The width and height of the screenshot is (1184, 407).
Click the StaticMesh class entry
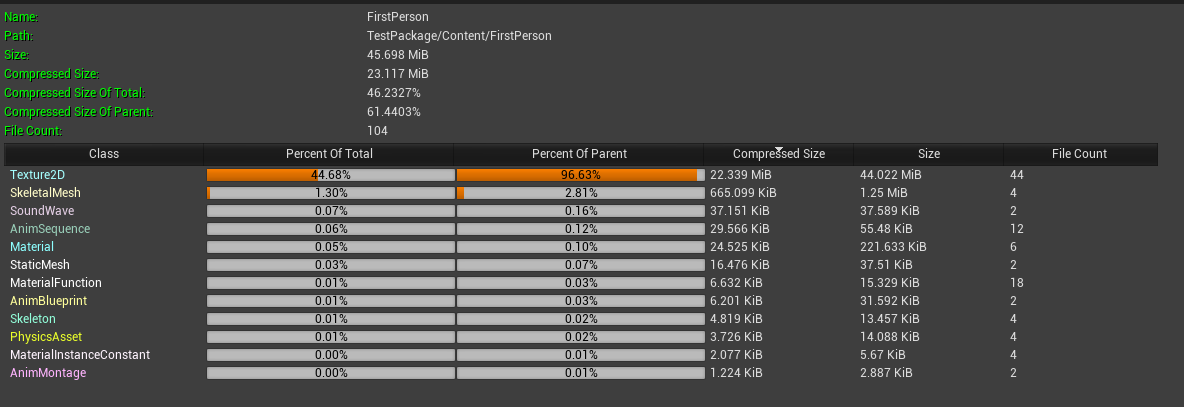pos(39,265)
